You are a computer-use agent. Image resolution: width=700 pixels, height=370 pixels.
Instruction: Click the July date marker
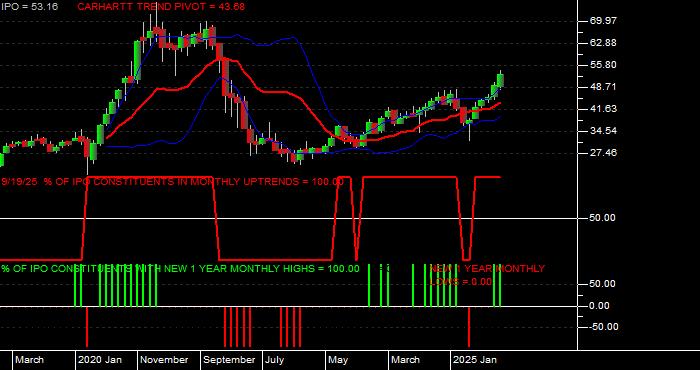pos(275,360)
